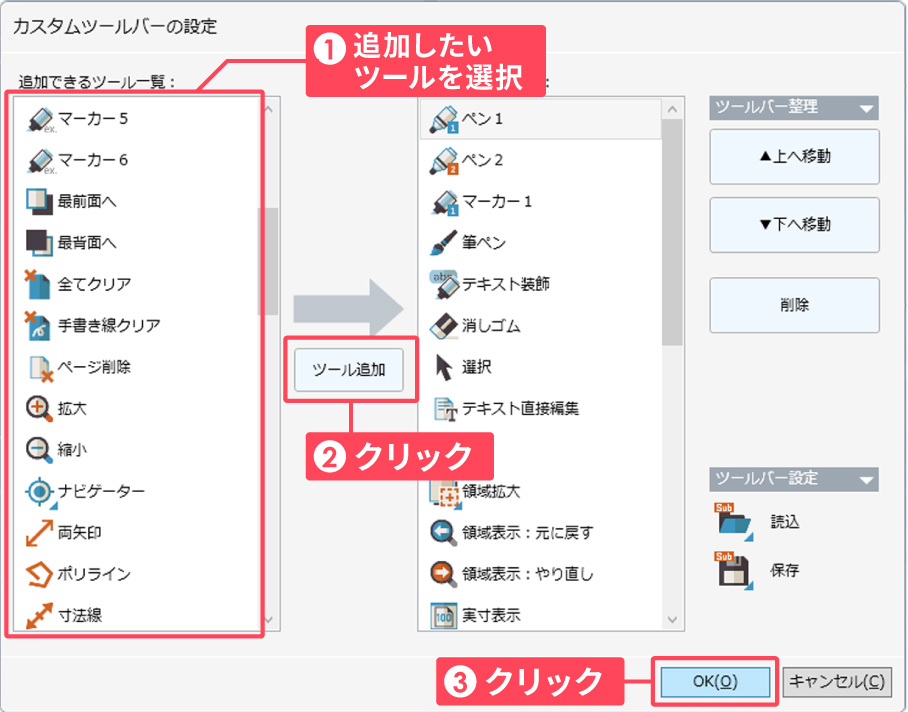
Task: Select the 全てクリア icon
Action: pyautogui.click(x=38, y=284)
